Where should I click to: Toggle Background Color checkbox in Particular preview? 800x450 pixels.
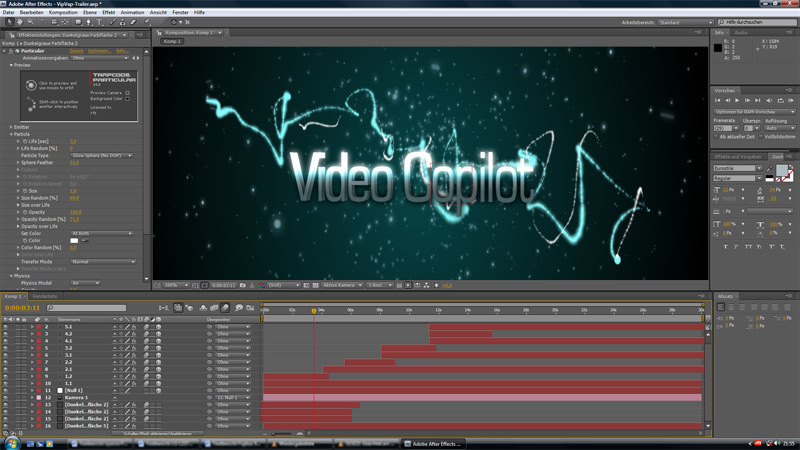(128, 99)
